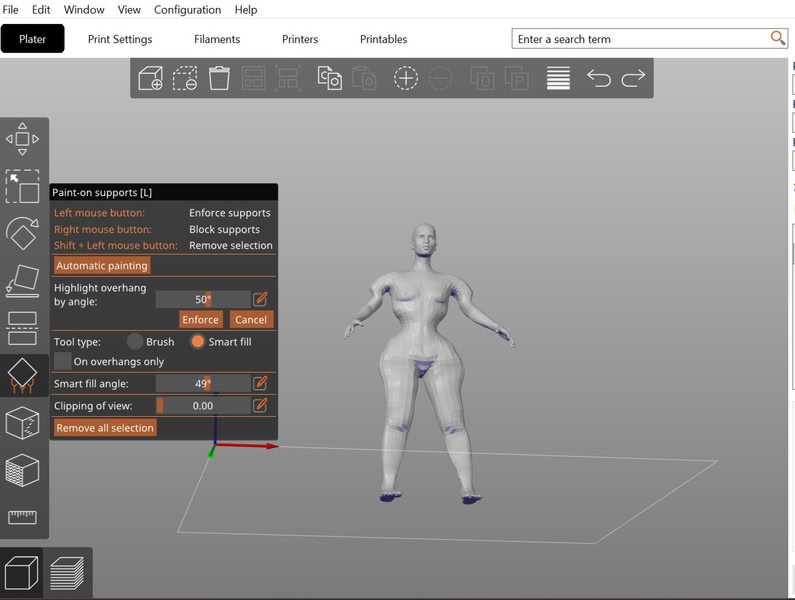The width and height of the screenshot is (795, 600).
Task: Open the Configuration menu
Action: point(187,10)
